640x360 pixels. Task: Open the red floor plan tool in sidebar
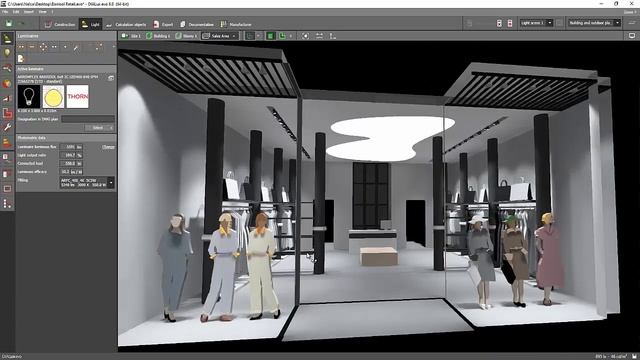click(7, 113)
